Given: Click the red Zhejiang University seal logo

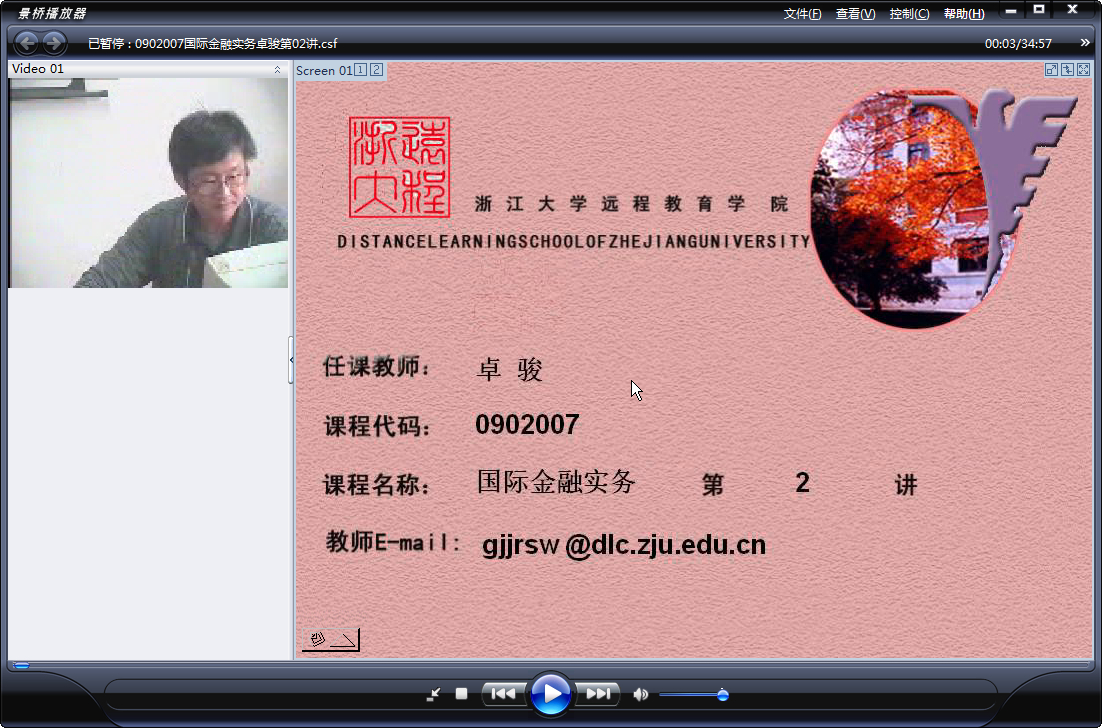Looking at the screenshot, I should pos(399,167).
